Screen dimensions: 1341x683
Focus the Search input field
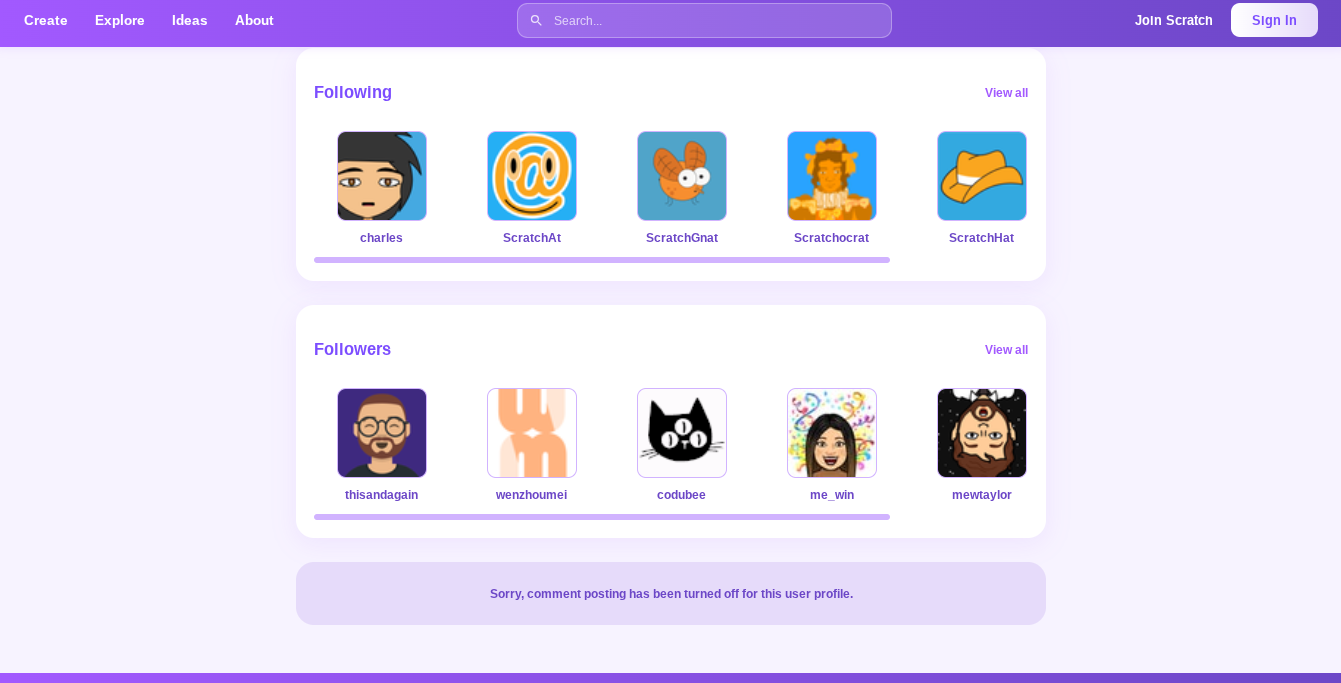pyautogui.click(x=704, y=20)
